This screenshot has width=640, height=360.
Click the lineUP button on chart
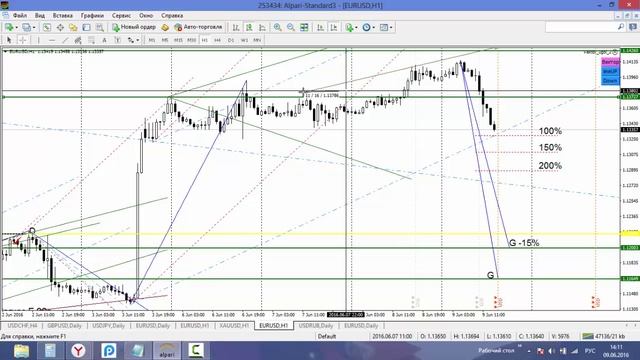pyautogui.click(x=610, y=71)
